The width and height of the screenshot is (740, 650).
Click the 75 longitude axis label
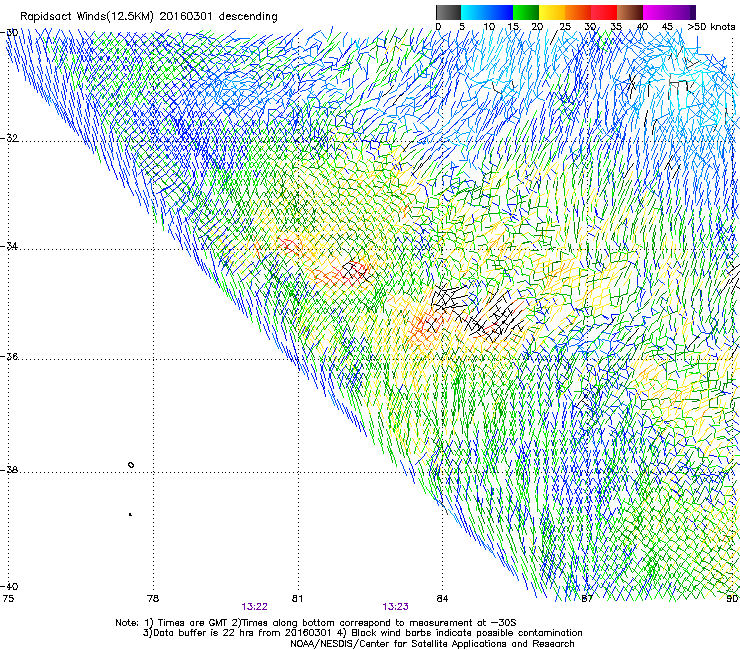tap(8, 599)
